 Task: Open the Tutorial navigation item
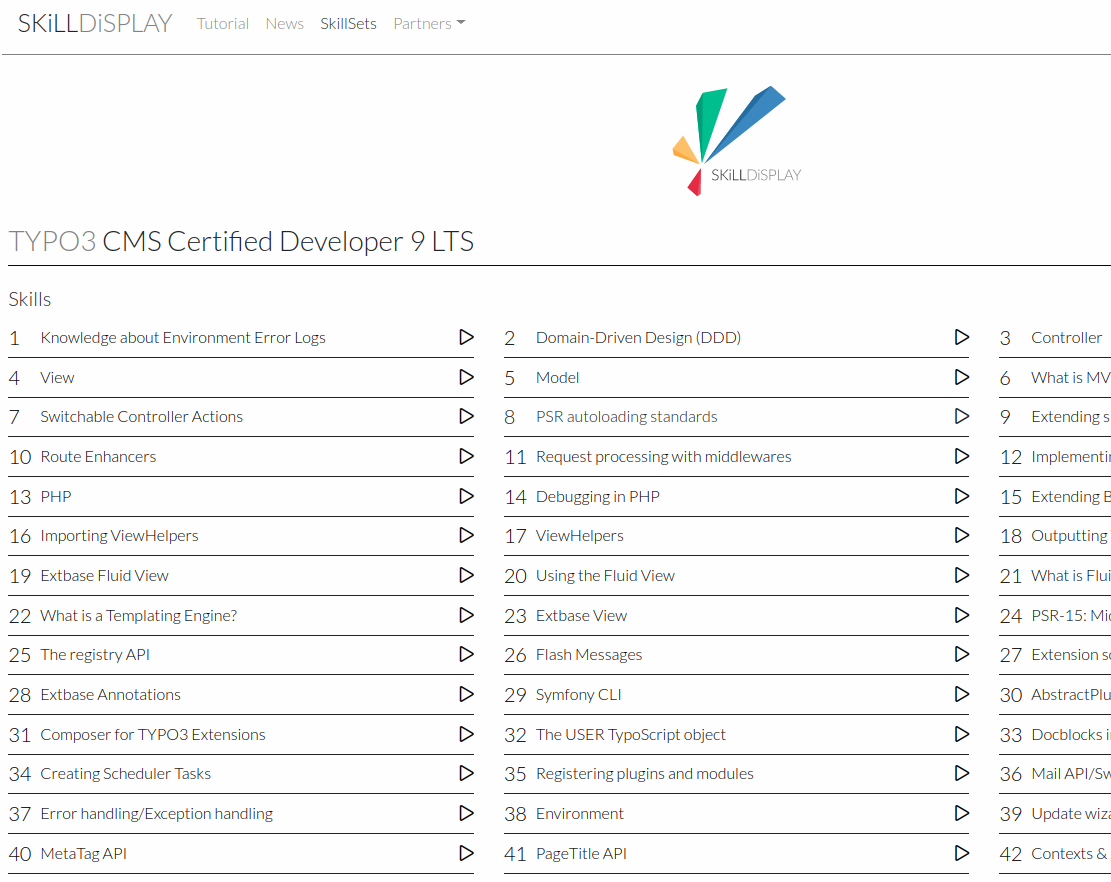click(x=222, y=24)
